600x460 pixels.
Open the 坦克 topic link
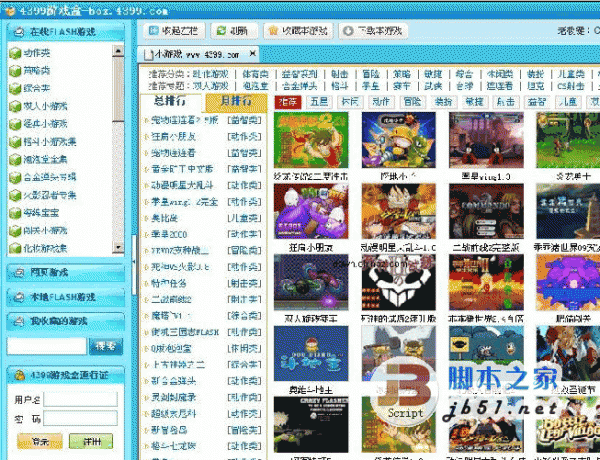point(535,86)
